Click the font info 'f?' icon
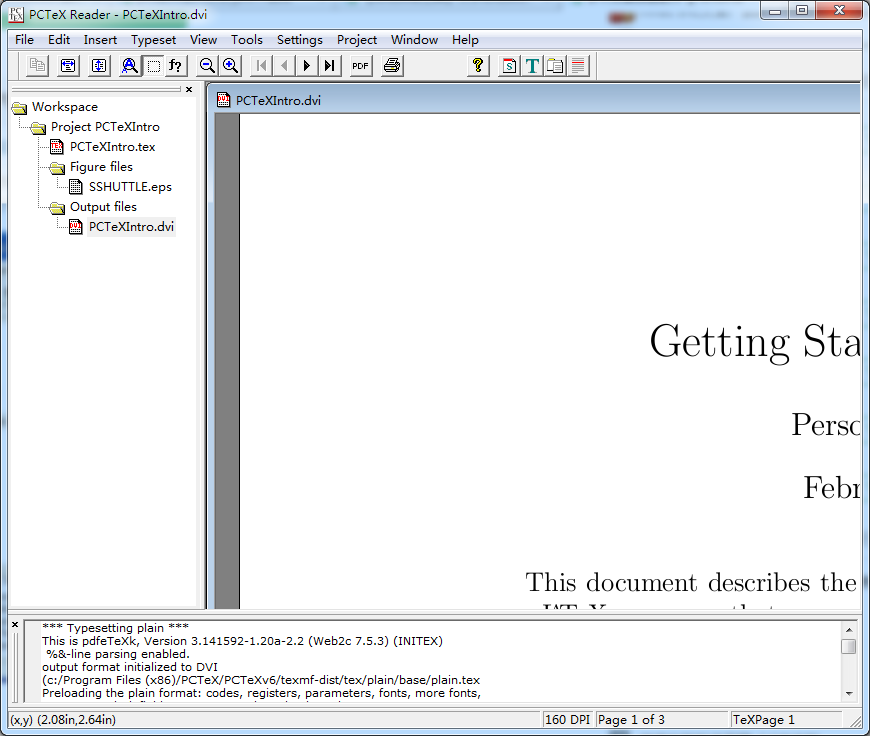The image size is (870, 736). [x=176, y=65]
